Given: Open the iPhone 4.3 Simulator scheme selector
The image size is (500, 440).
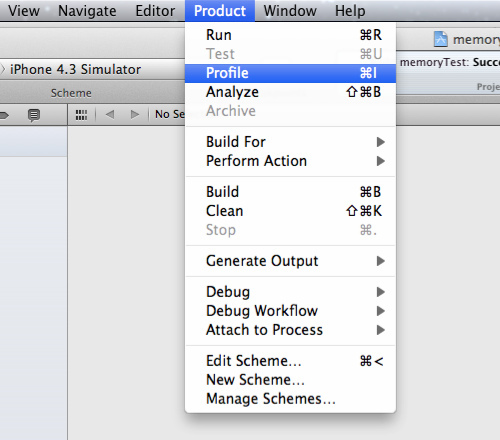Looking at the screenshot, I should (75, 70).
